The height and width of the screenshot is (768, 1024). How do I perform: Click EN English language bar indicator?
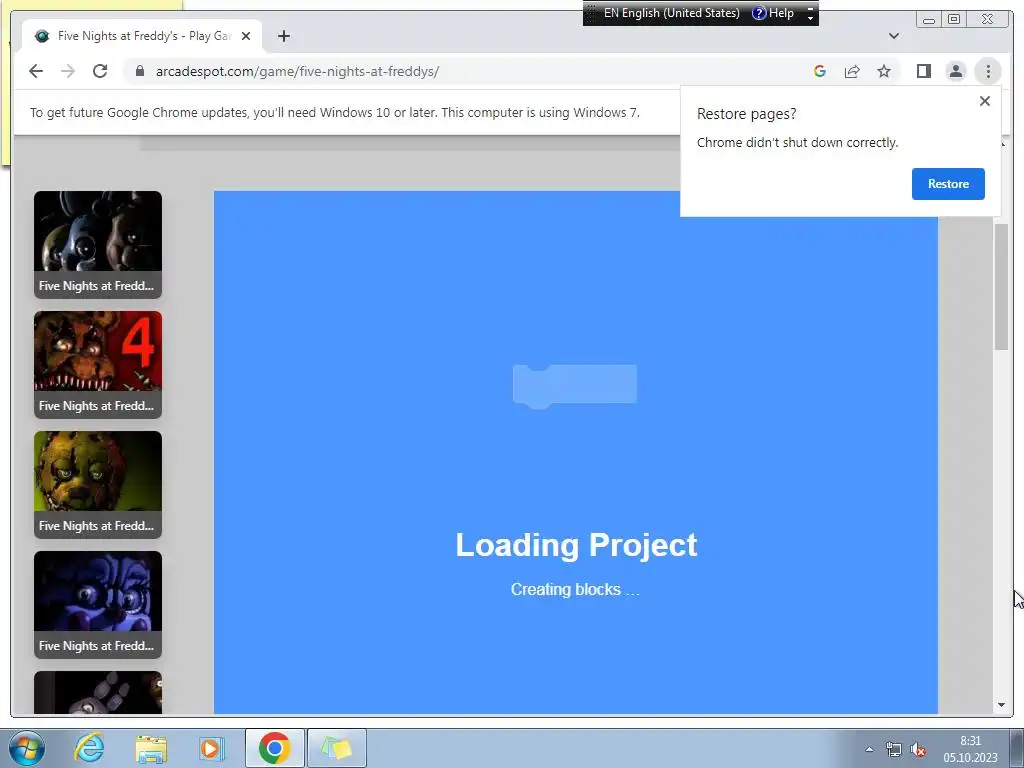click(x=671, y=13)
